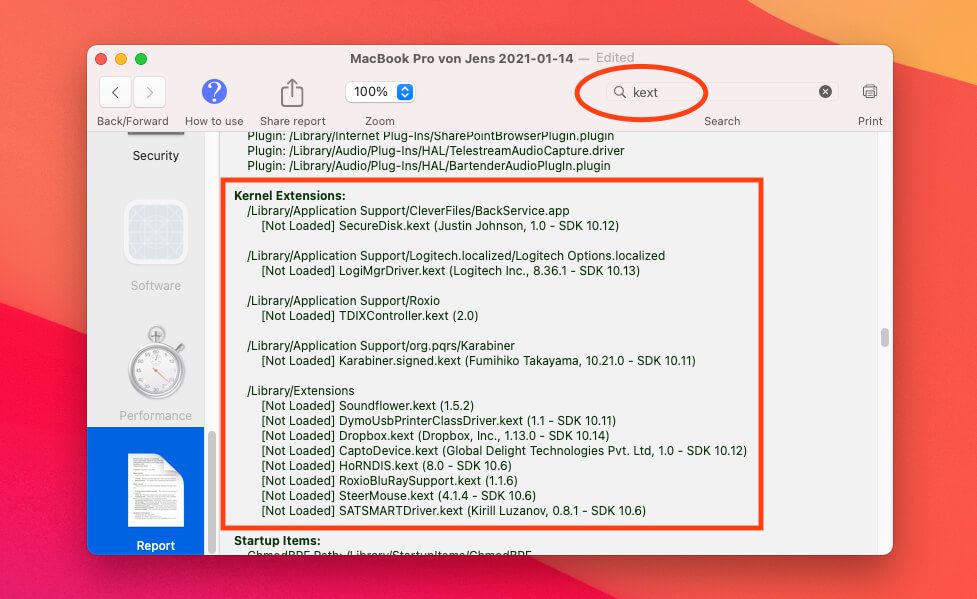Image resolution: width=977 pixels, height=599 pixels.
Task: Click the Soundflower.kext line
Action: (x=368, y=406)
